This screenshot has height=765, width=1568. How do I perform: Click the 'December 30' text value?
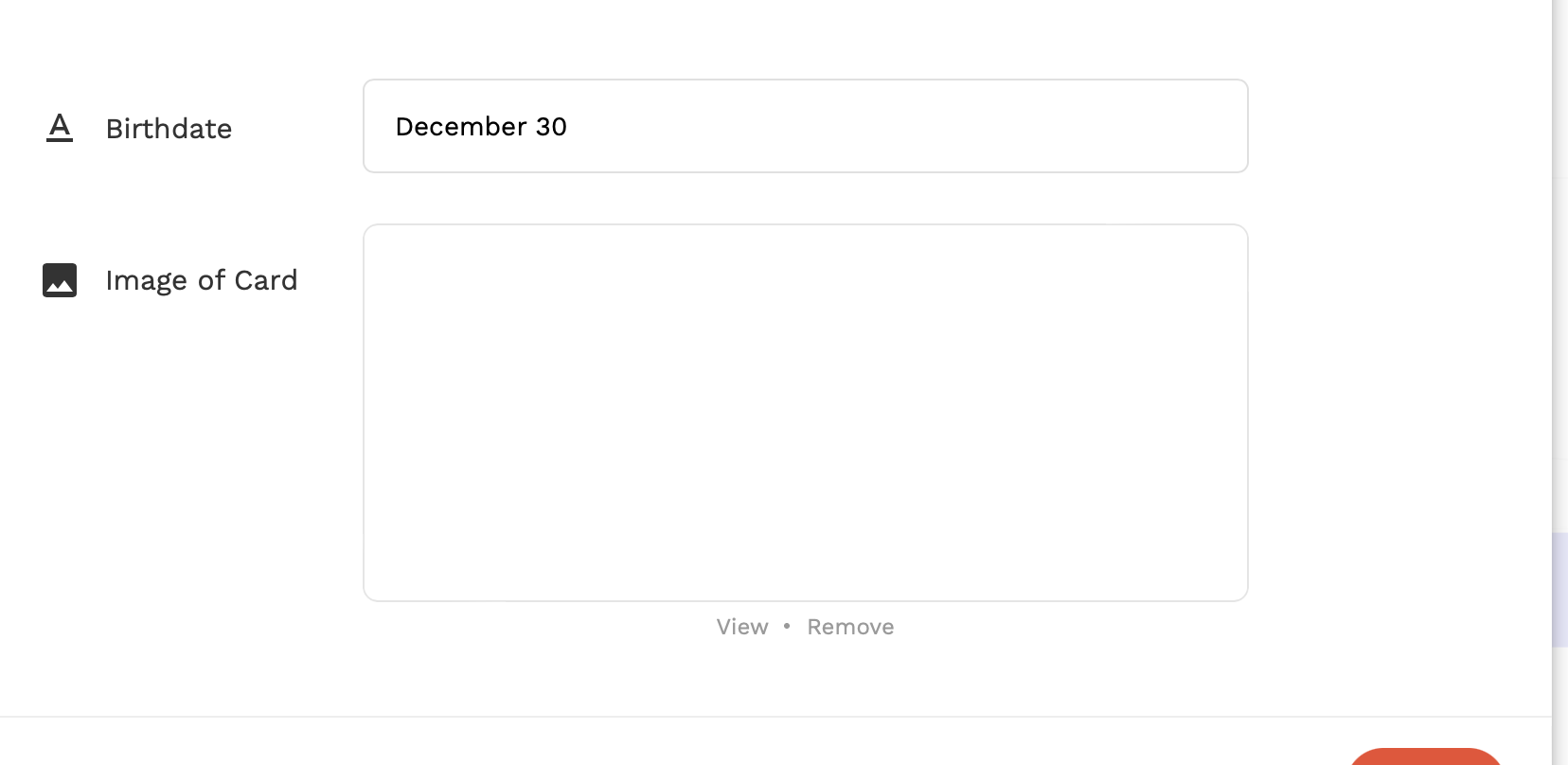[x=481, y=127]
